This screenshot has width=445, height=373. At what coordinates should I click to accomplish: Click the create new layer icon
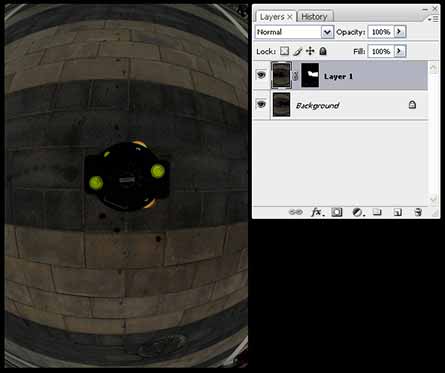[397, 212]
